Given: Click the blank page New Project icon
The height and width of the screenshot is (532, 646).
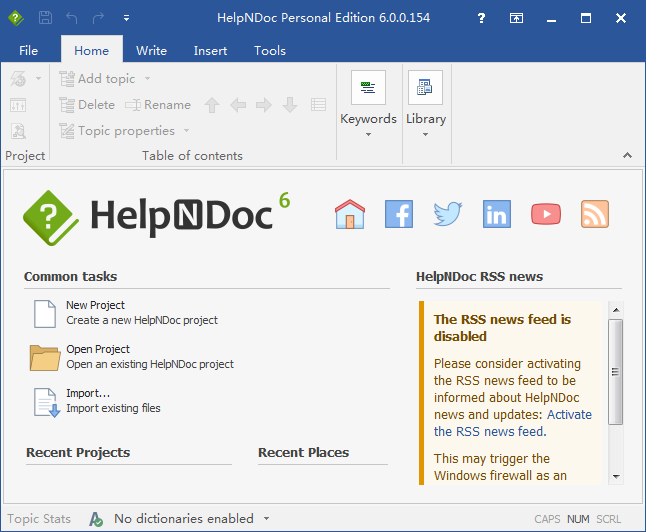Looking at the screenshot, I should 45,314.
